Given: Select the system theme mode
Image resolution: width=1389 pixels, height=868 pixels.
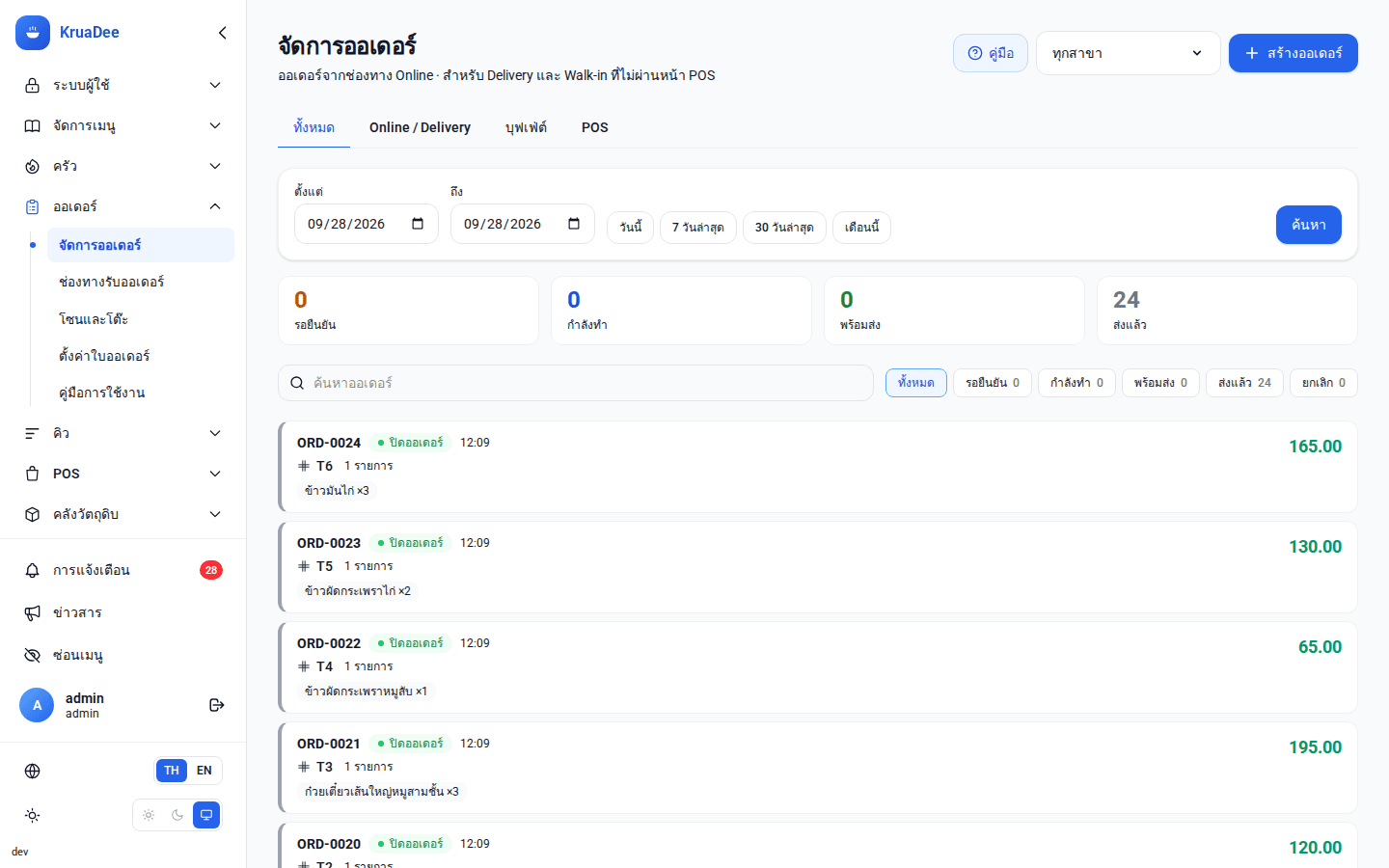Looking at the screenshot, I should (x=206, y=815).
